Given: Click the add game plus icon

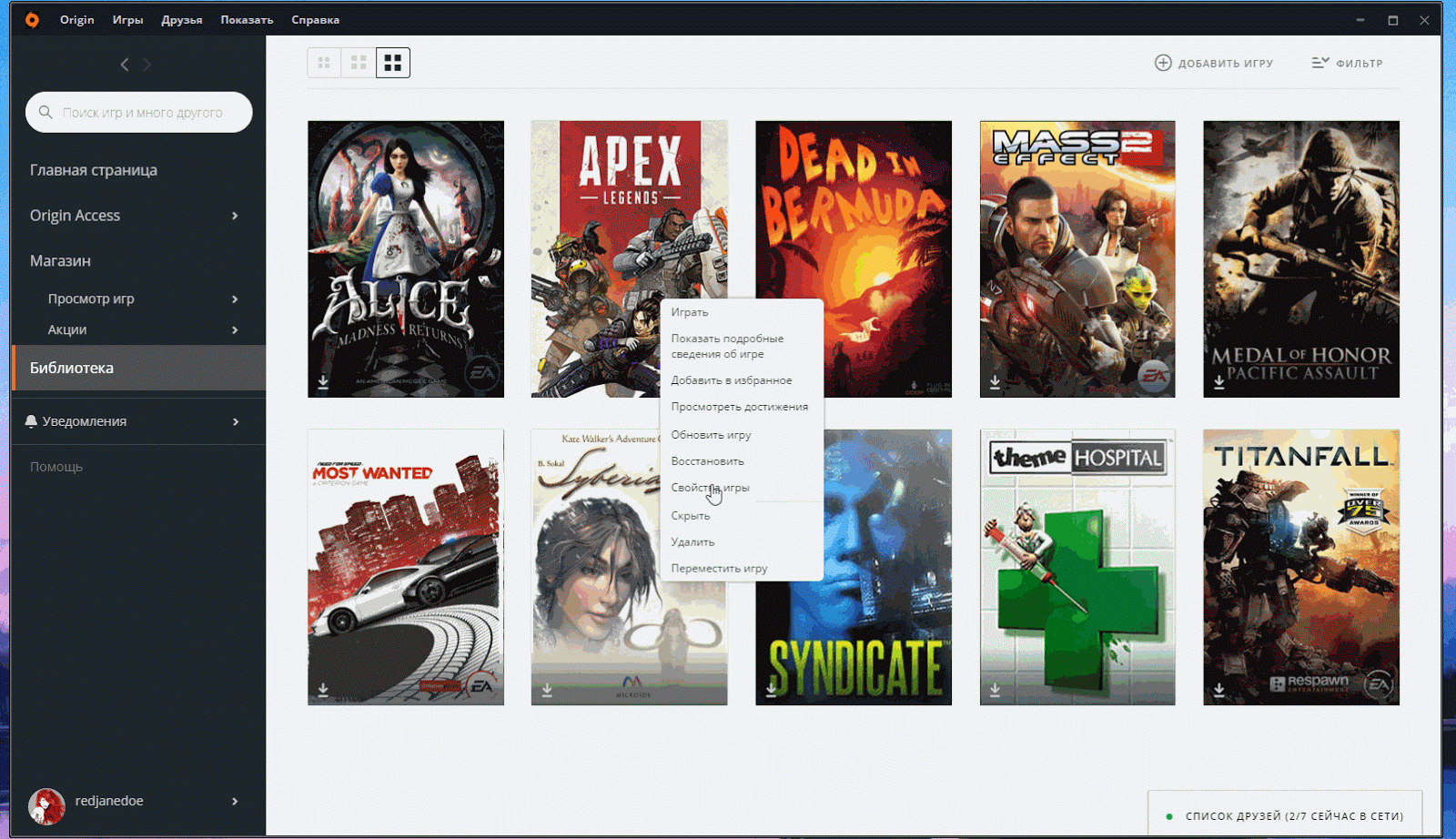Looking at the screenshot, I should [1163, 63].
